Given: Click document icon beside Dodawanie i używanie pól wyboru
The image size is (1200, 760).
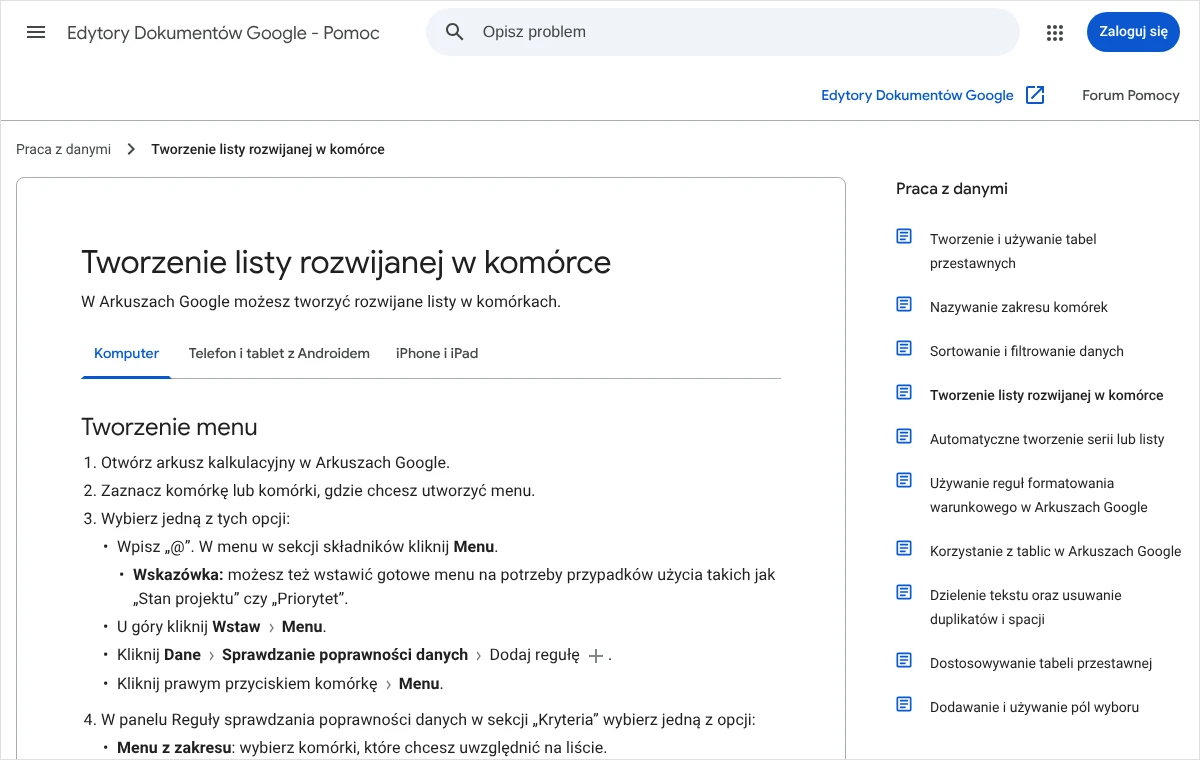Looking at the screenshot, I should tap(904, 704).
